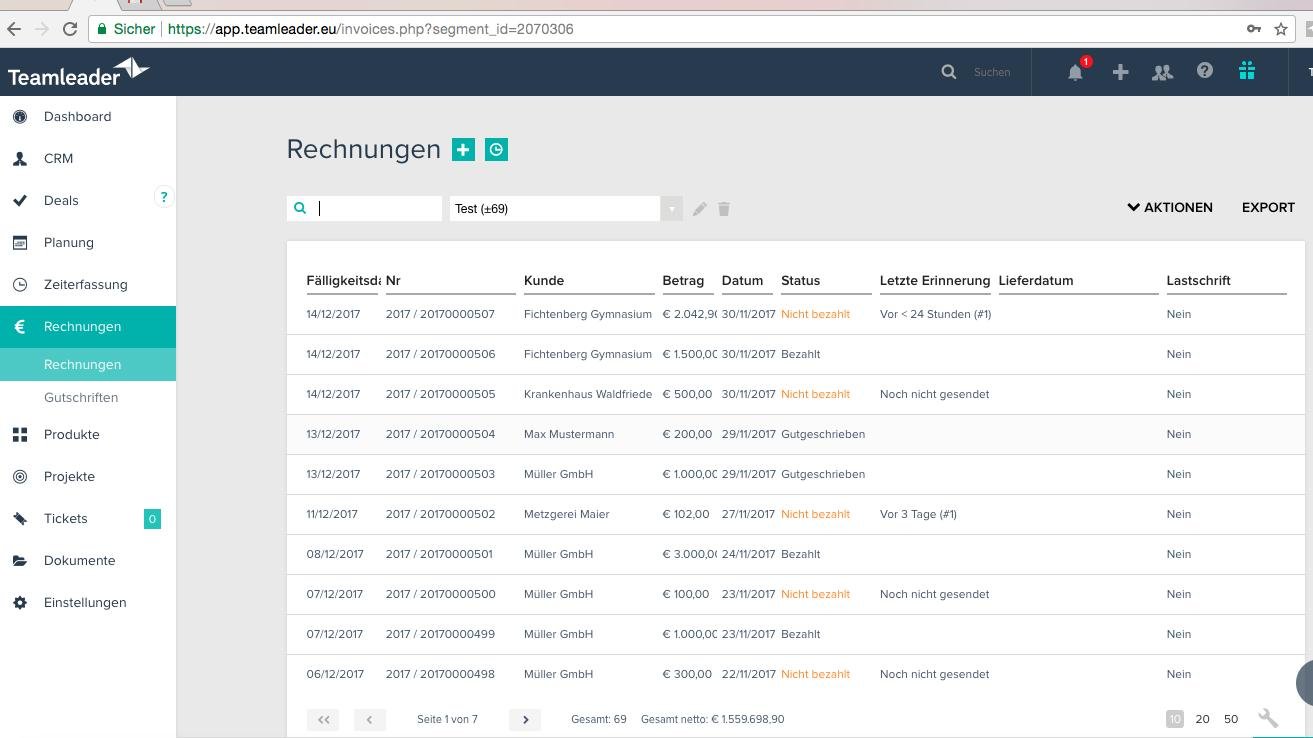Click the previous page arrow
This screenshot has width=1313, height=738.
pos(369,719)
